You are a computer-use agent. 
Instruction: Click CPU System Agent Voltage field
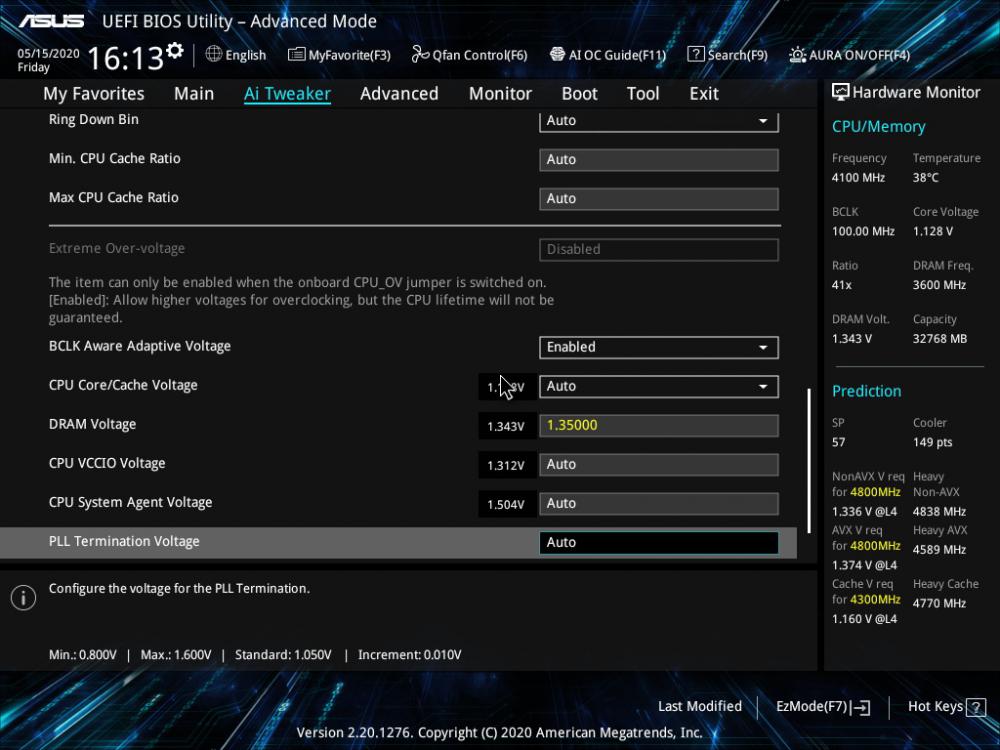pyautogui.click(x=659, y=503)
